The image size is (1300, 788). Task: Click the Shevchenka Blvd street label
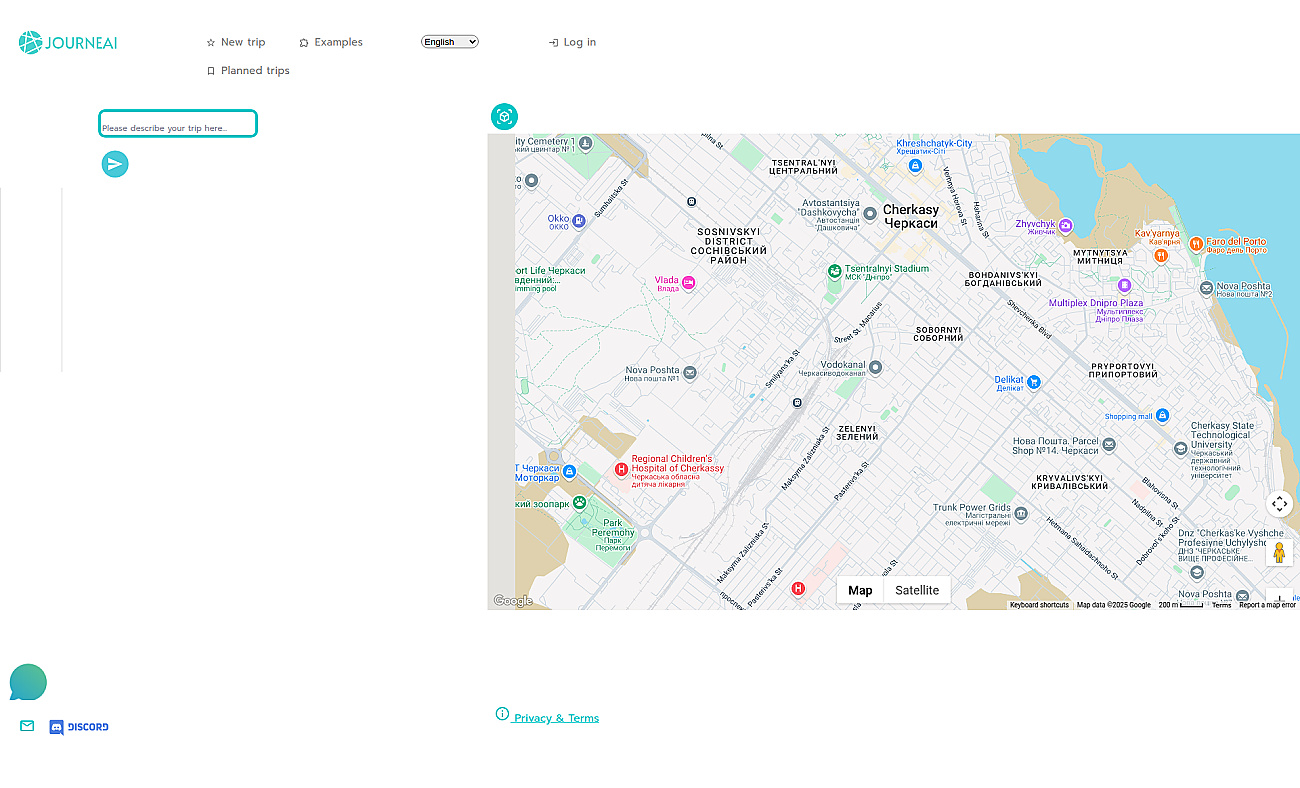click(x=1029, y=320)
